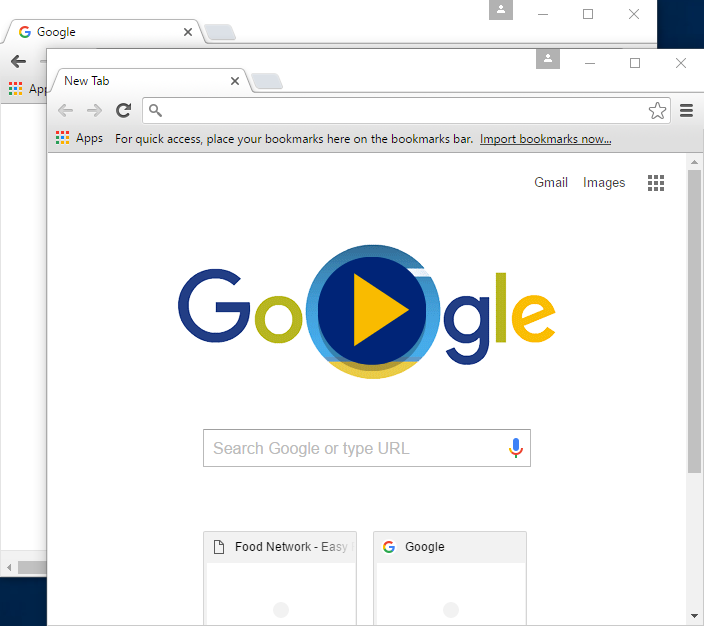Click the back arrow in the rear window
Viewport: 704px width, 626px height.
click(18, 61)
